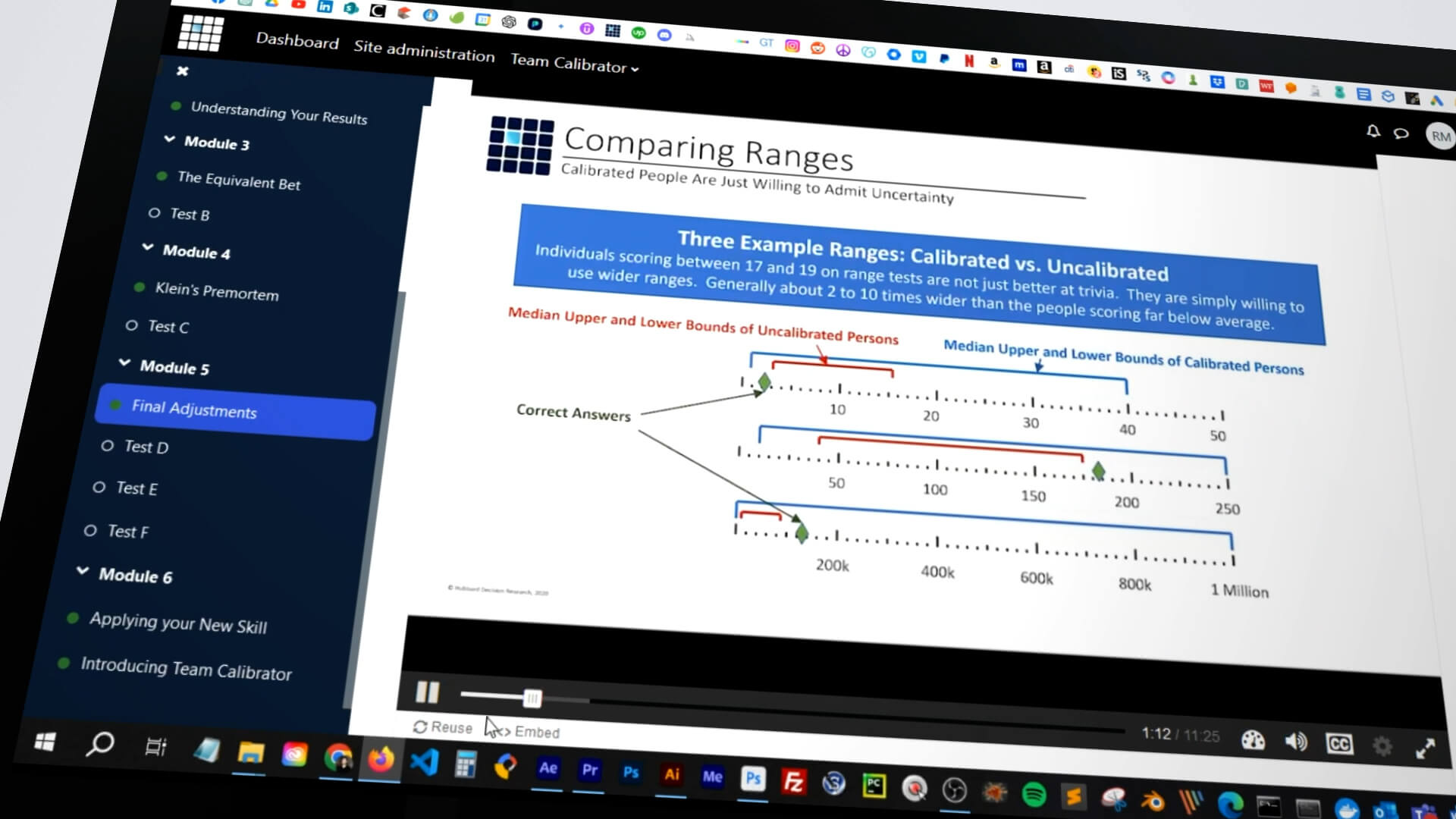Open the Reddit bookmark
1456x819 pixels.
coord(817,48)
